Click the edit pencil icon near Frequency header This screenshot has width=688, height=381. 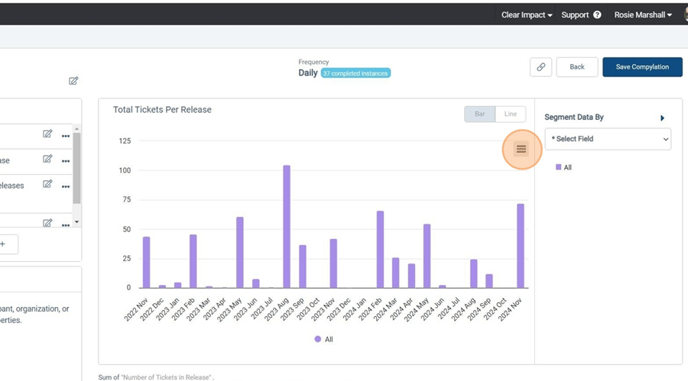point(73,81)
